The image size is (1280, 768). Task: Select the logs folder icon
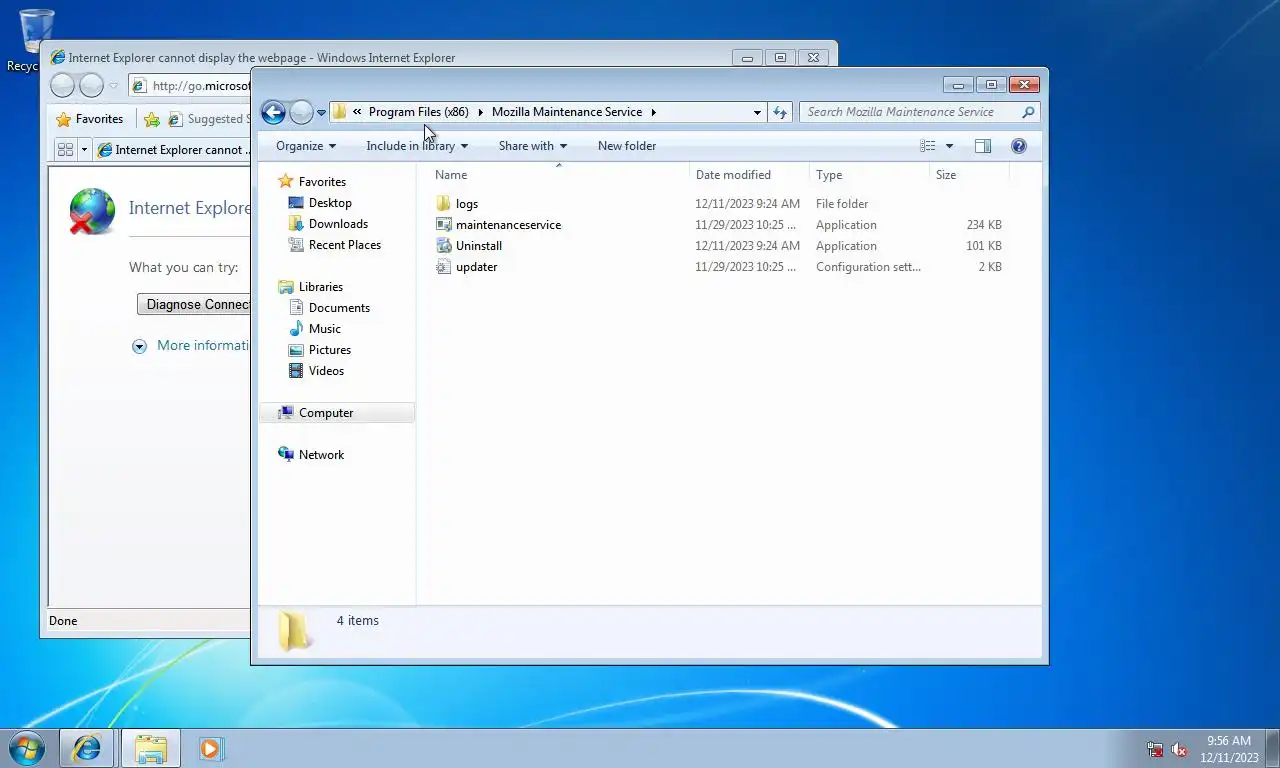pyautogui.click(x=445, y=204)
